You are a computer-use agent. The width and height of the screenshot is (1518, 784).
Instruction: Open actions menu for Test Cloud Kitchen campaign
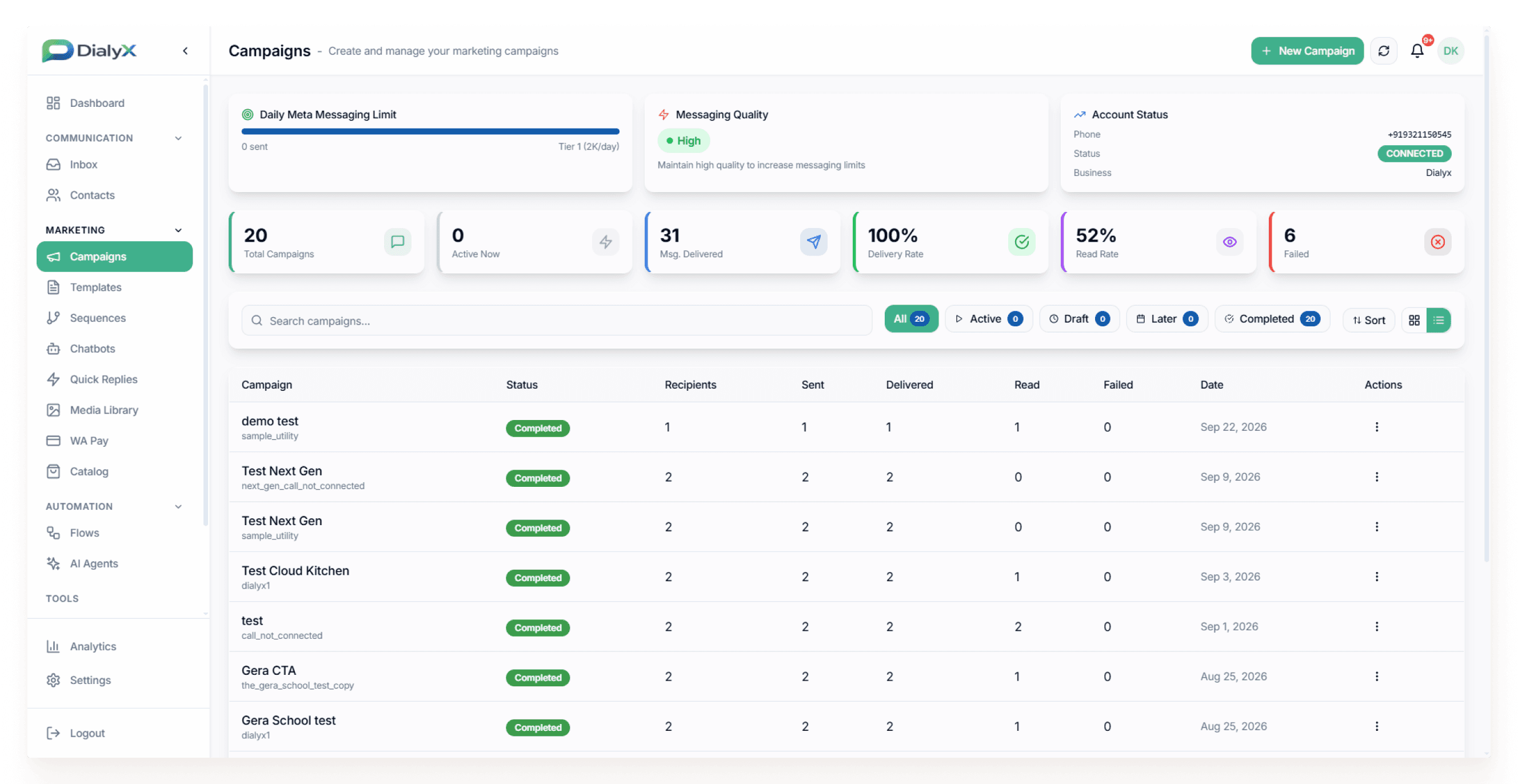[x=1377, y=576]
